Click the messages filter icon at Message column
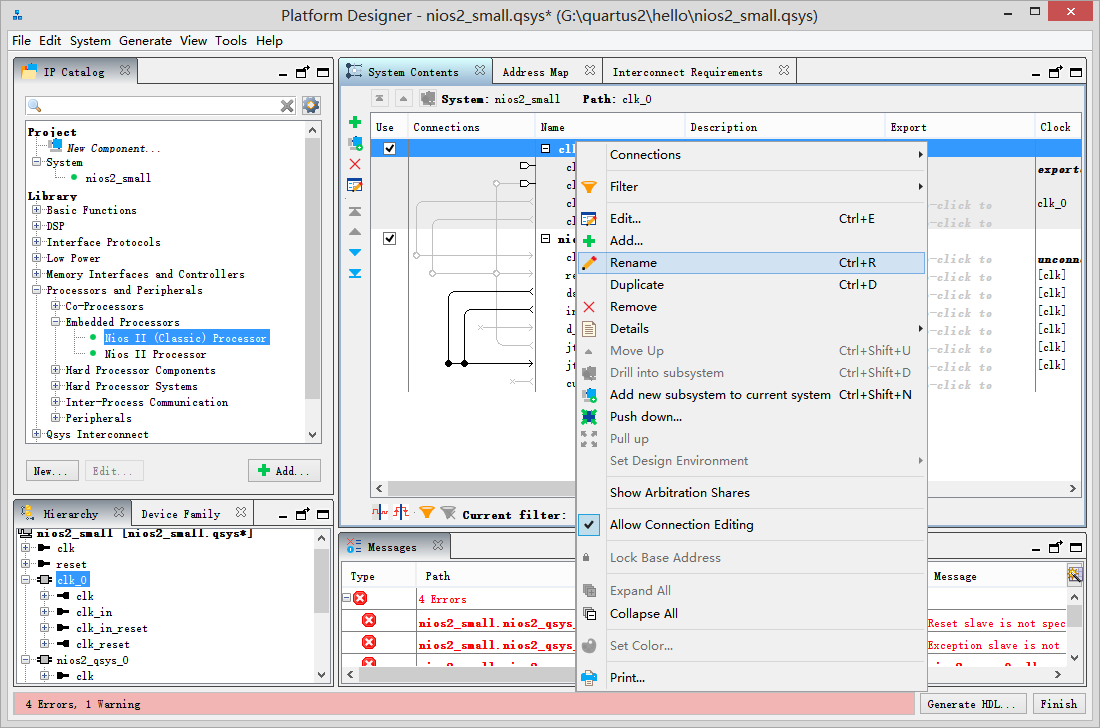Viewport: 1100px width, 728px height. click(1074, 575)
